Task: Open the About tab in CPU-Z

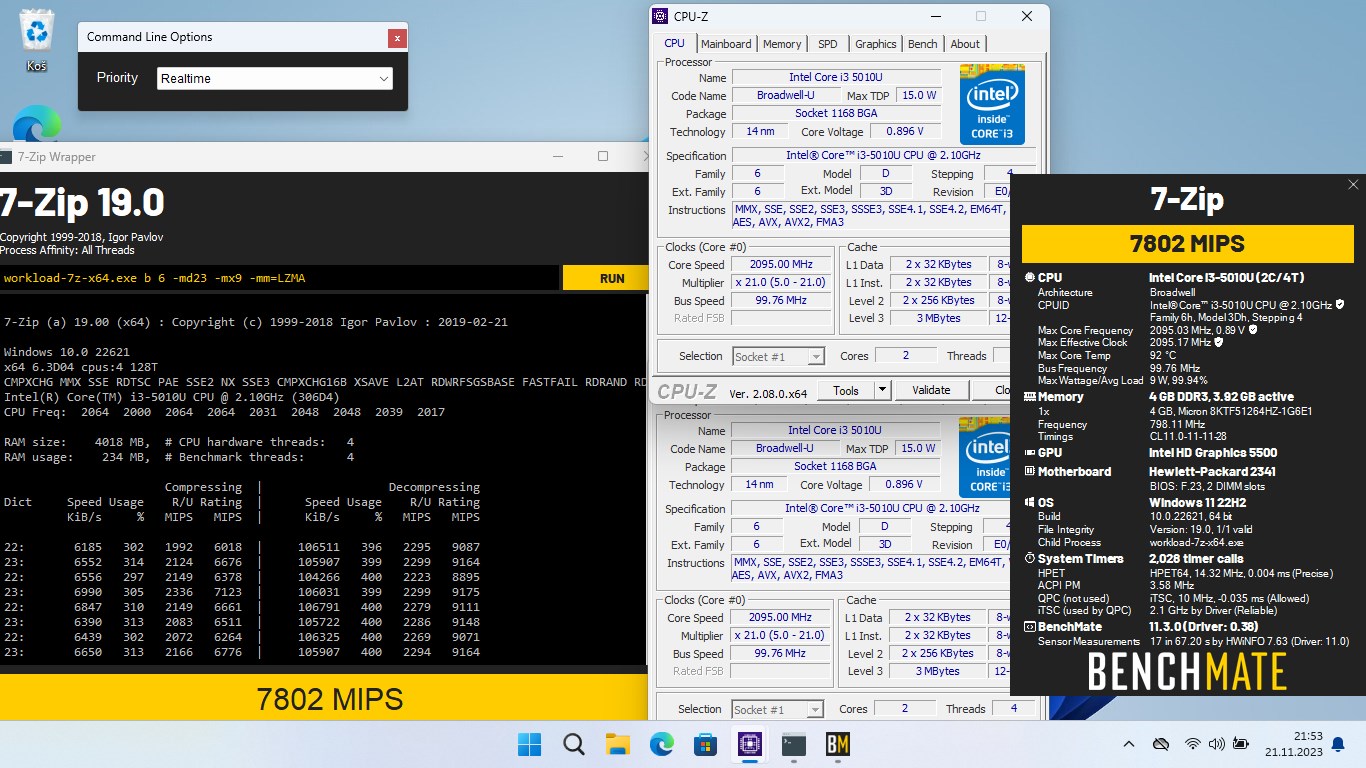Action: pyautogui.click(x=965, y=44)
